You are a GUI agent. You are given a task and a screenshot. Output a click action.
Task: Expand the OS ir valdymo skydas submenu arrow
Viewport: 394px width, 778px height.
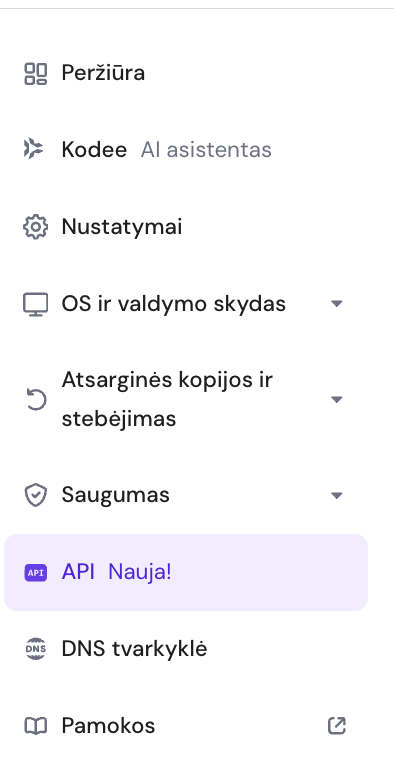coord(337,304)
